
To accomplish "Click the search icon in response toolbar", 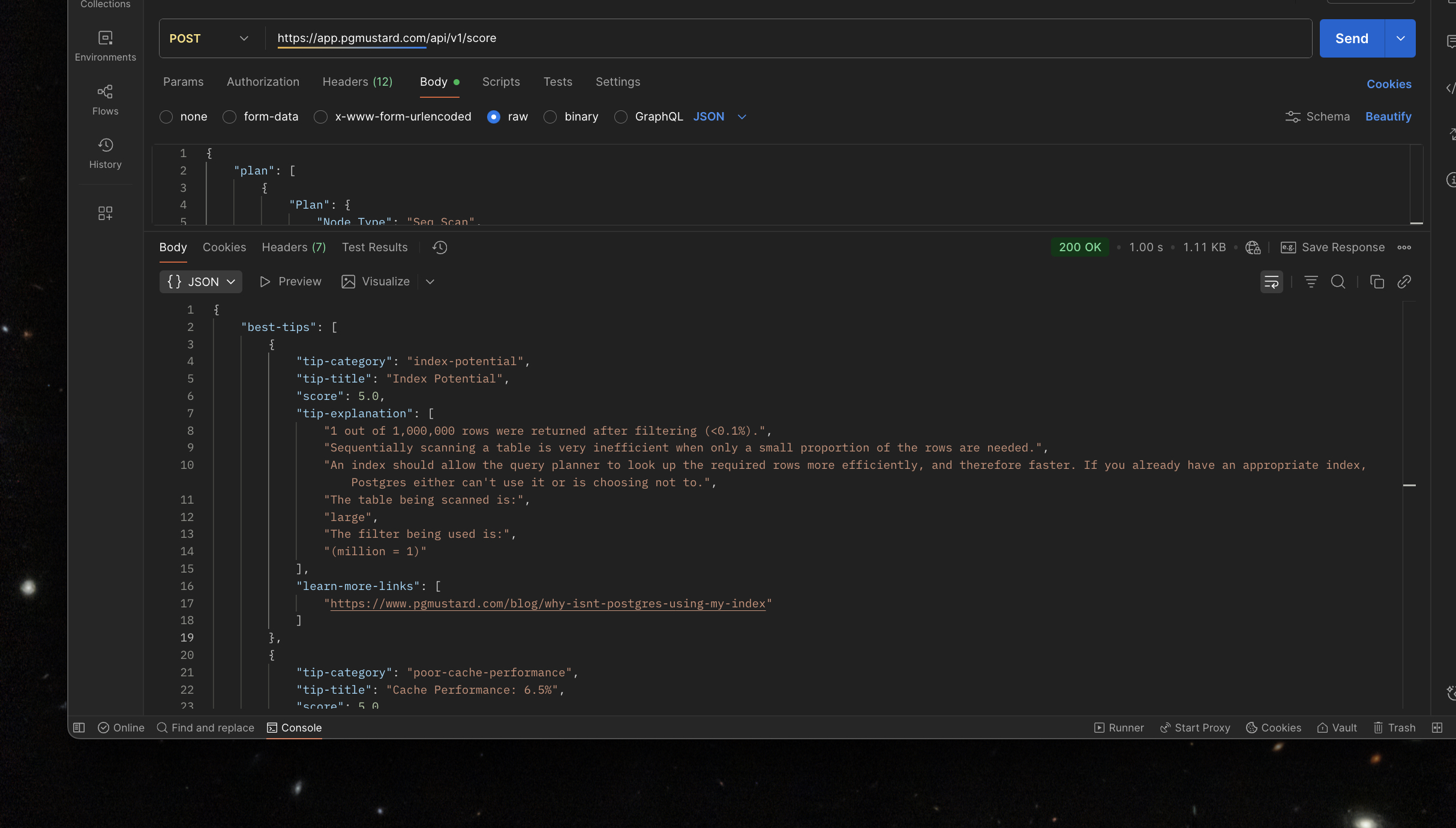I will pos(1338,282).
